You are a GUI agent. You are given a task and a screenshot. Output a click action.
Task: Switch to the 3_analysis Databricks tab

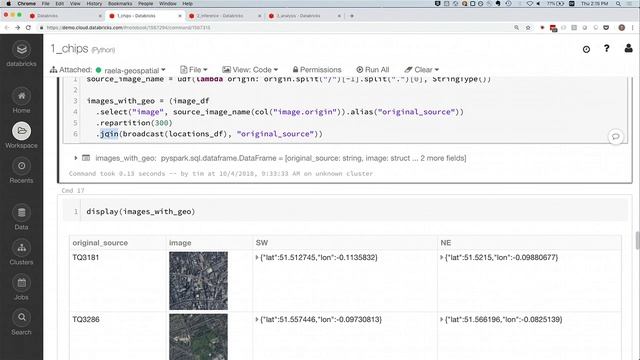(x=303, y=16)
